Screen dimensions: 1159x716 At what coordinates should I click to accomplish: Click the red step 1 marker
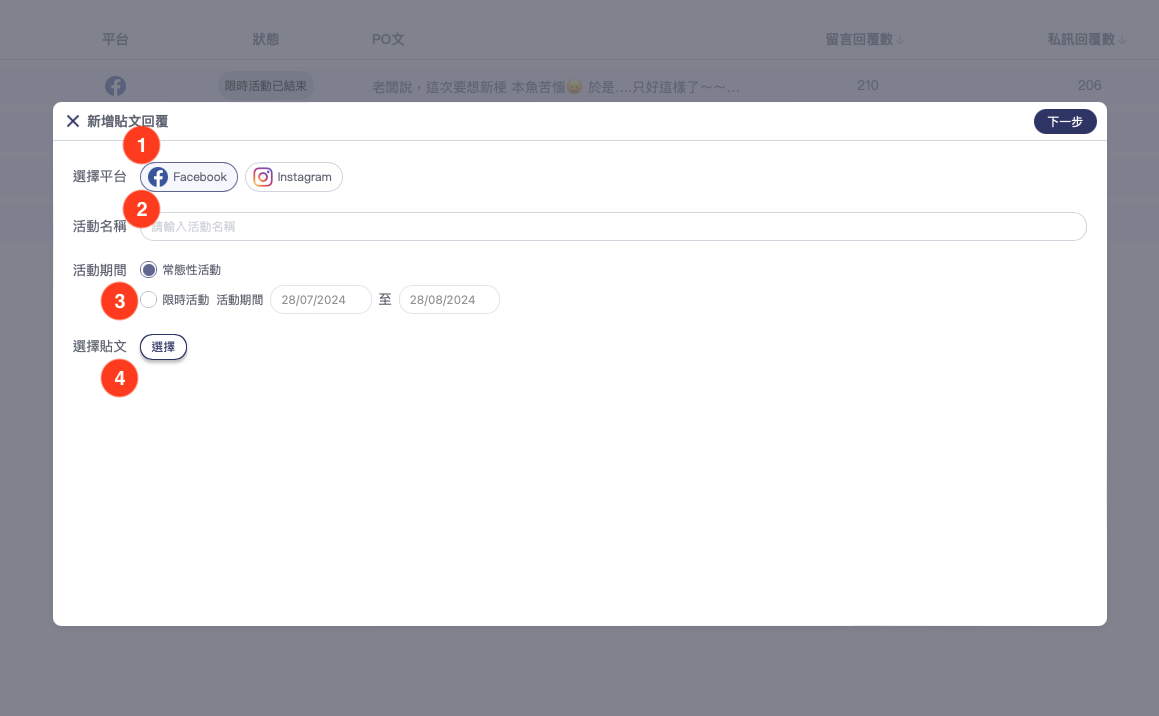click(141, 145)
